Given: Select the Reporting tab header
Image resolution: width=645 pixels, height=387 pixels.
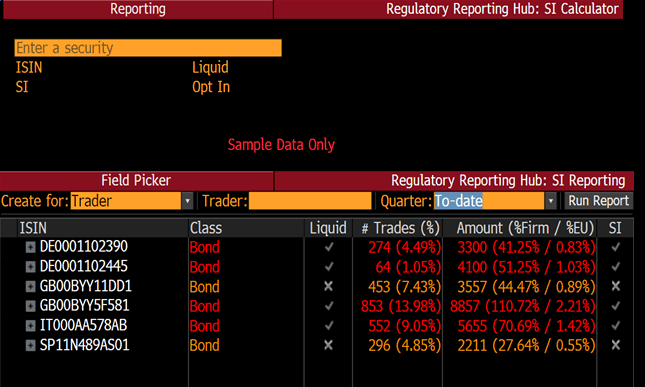Looking at the screenshot, I should (138, 9).
